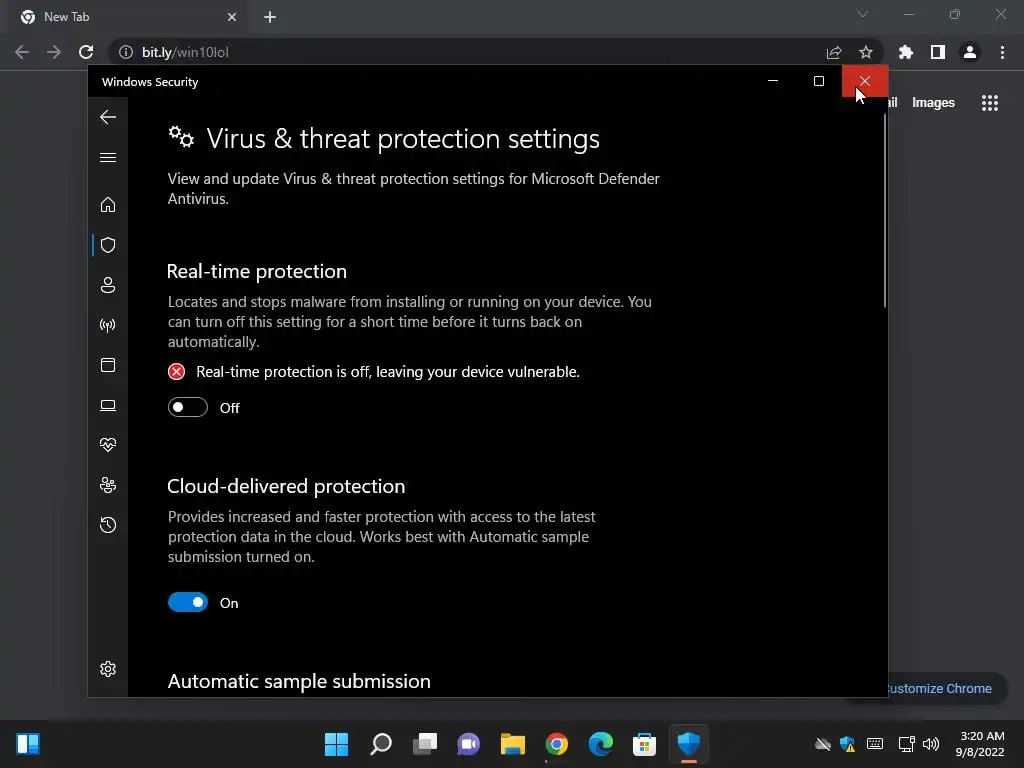Screen dimensions: 1024x768
Task: Open Device performance & health heart icon
Action: coord(108,445)
